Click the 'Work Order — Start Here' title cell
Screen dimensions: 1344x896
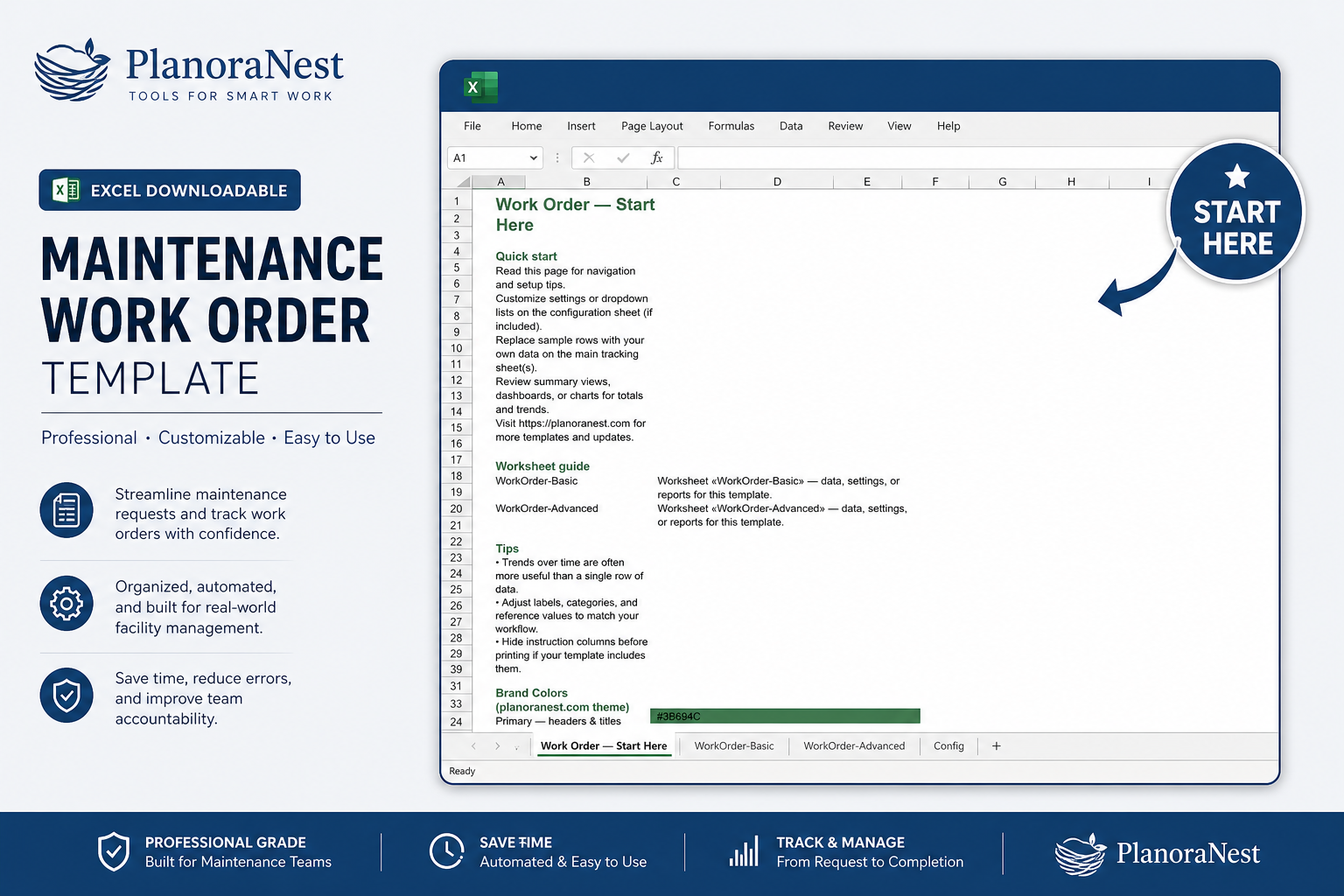click(x=575, y=214)
